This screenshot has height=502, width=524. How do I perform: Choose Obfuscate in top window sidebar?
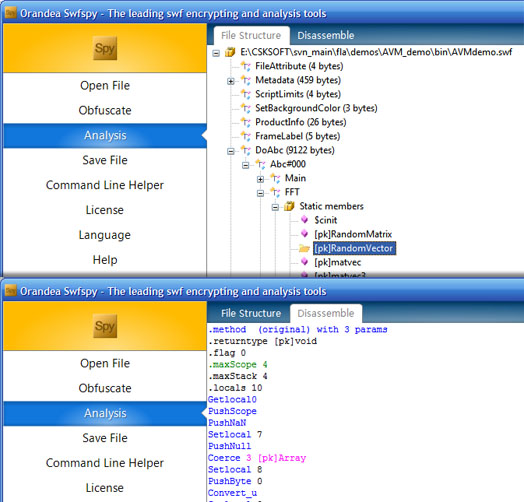105,110
